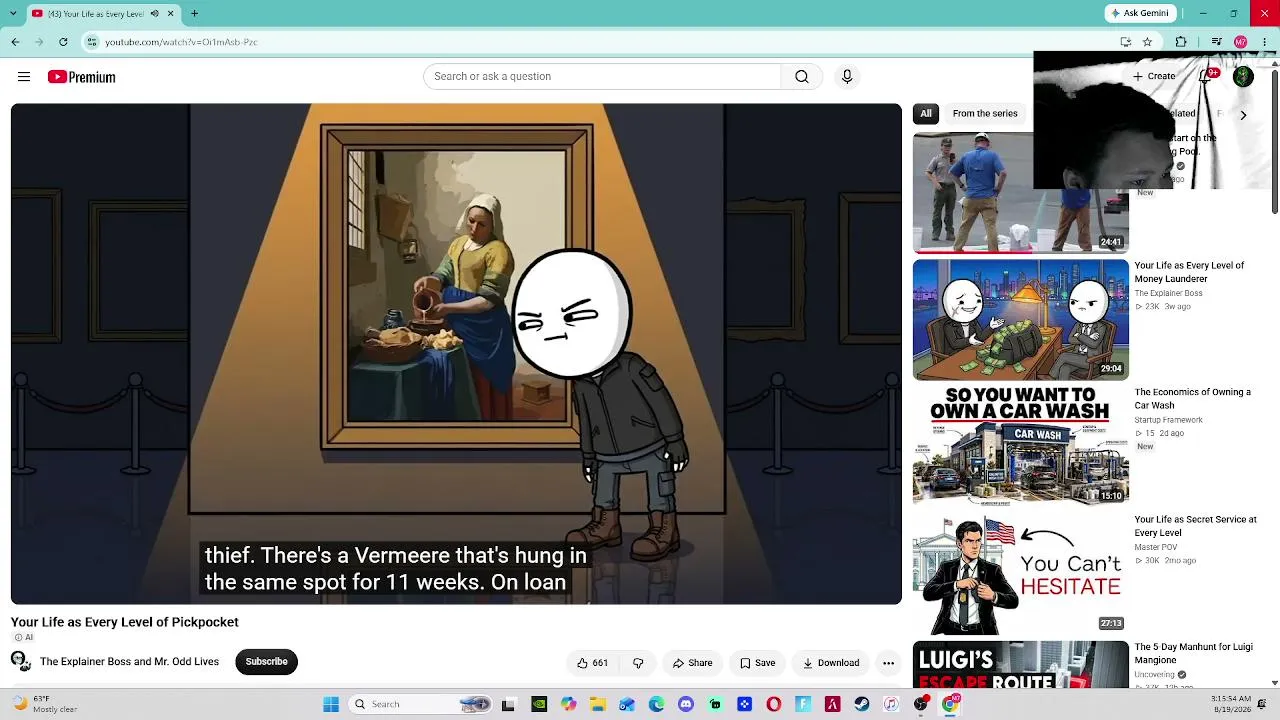Screen dimensions: 1280x720
Task: Share this video
Action: (x=692, y=663)
